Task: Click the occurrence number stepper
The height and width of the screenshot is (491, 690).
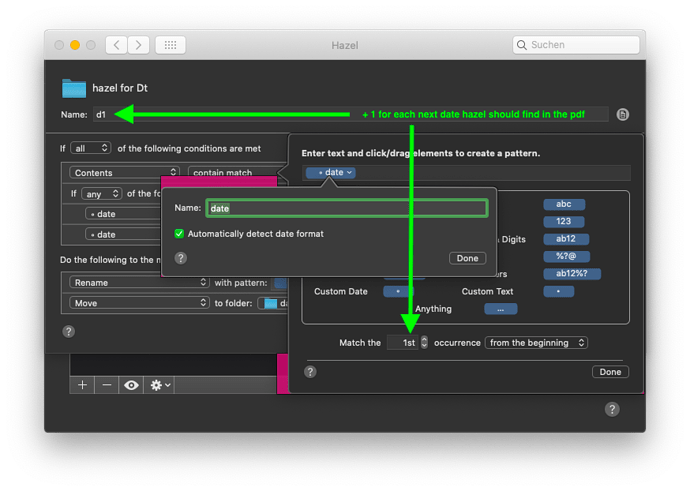Action: (x=424, y=343)
